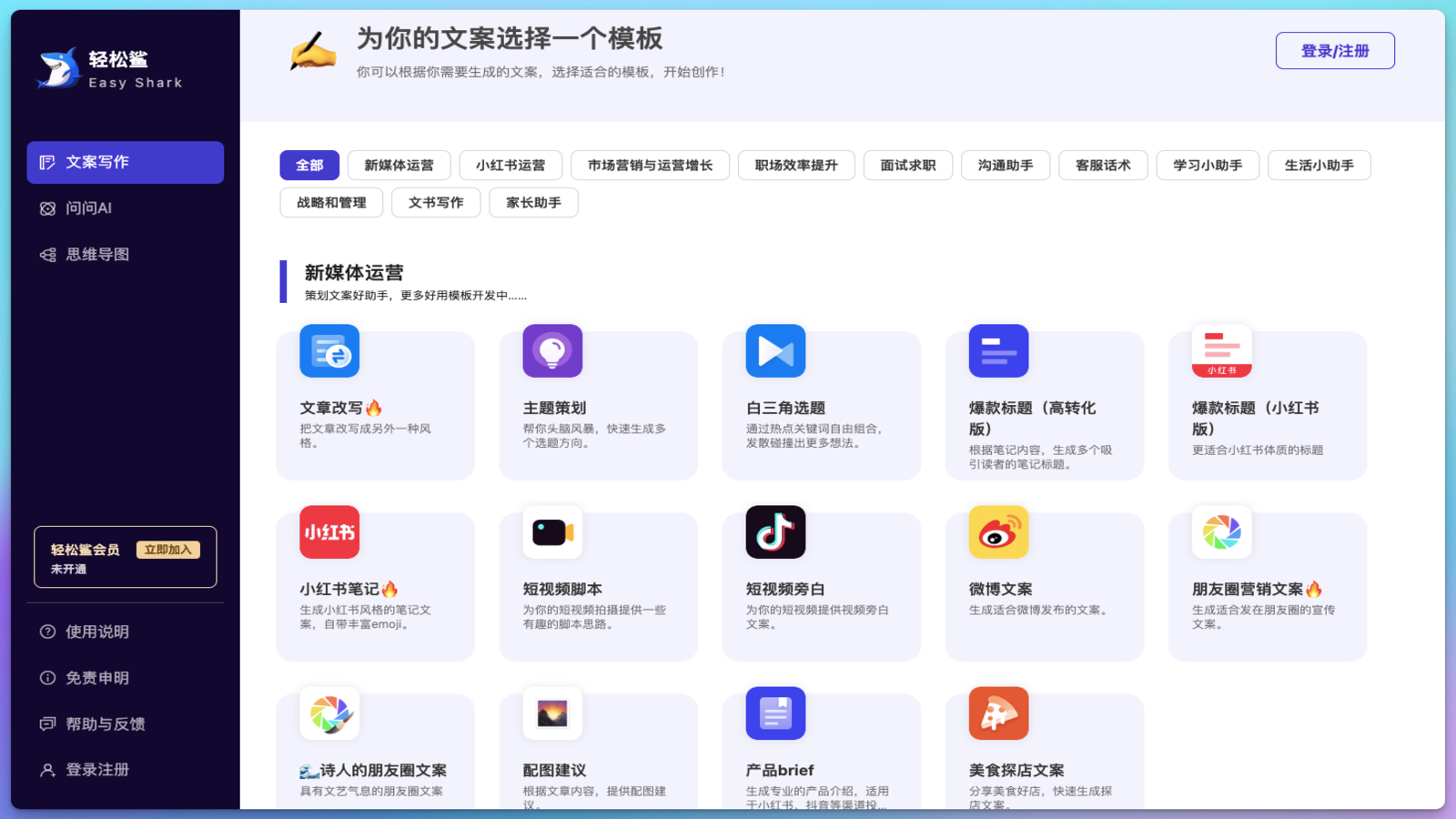
Task: Select the 白三角选题 icon
Action: (x=775, y=351)
